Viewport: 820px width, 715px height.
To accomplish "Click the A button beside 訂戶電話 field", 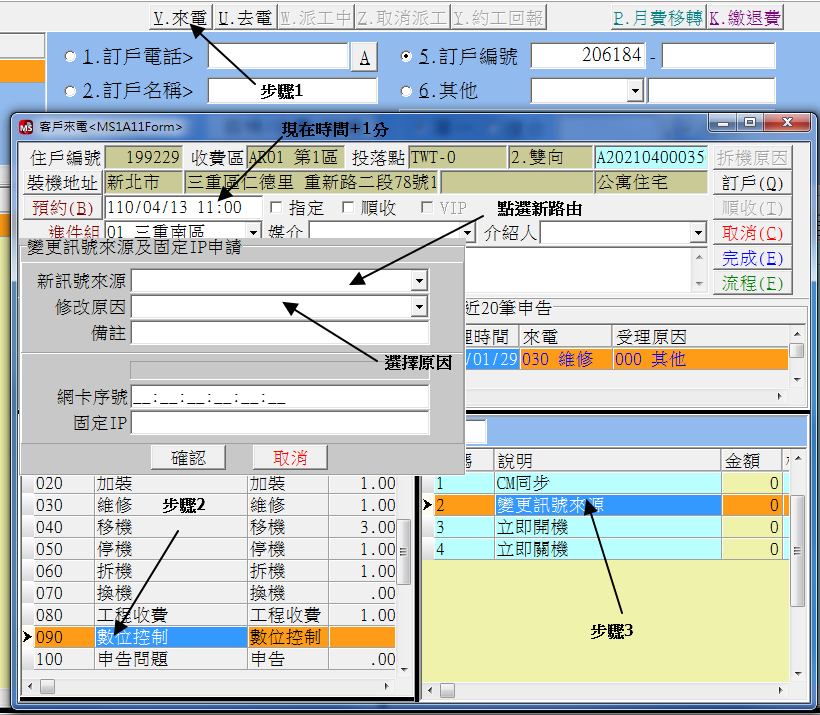I will pyautogui.click(x=364, y=58).
